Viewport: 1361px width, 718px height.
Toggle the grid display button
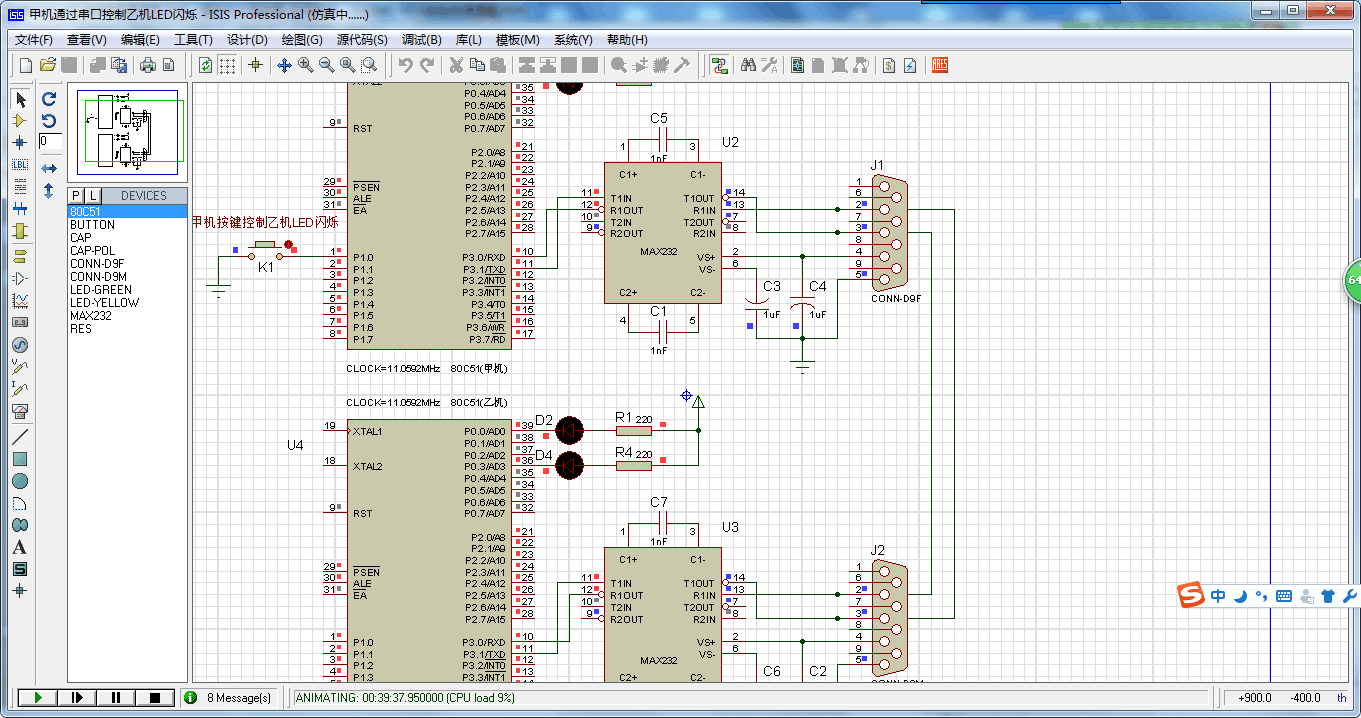(228, 65)
